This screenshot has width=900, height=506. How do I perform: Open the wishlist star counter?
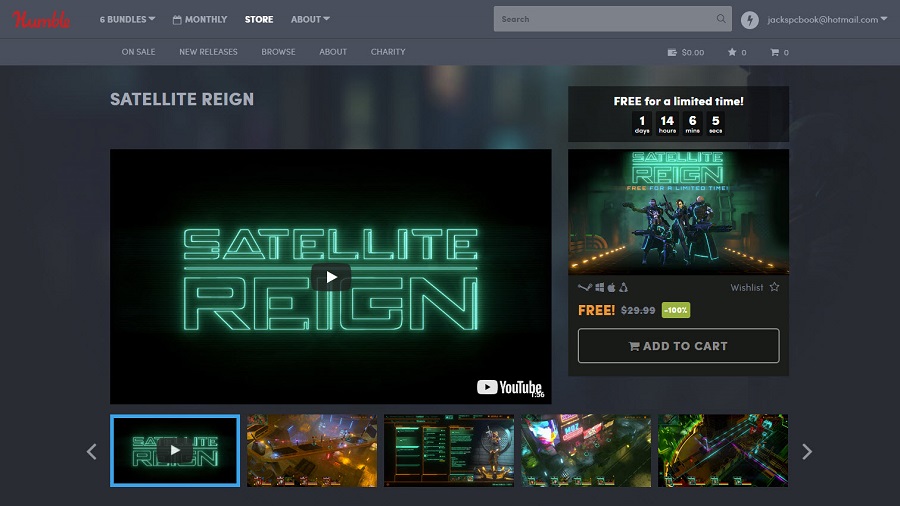pyautogui.click(x=737, y=52)
